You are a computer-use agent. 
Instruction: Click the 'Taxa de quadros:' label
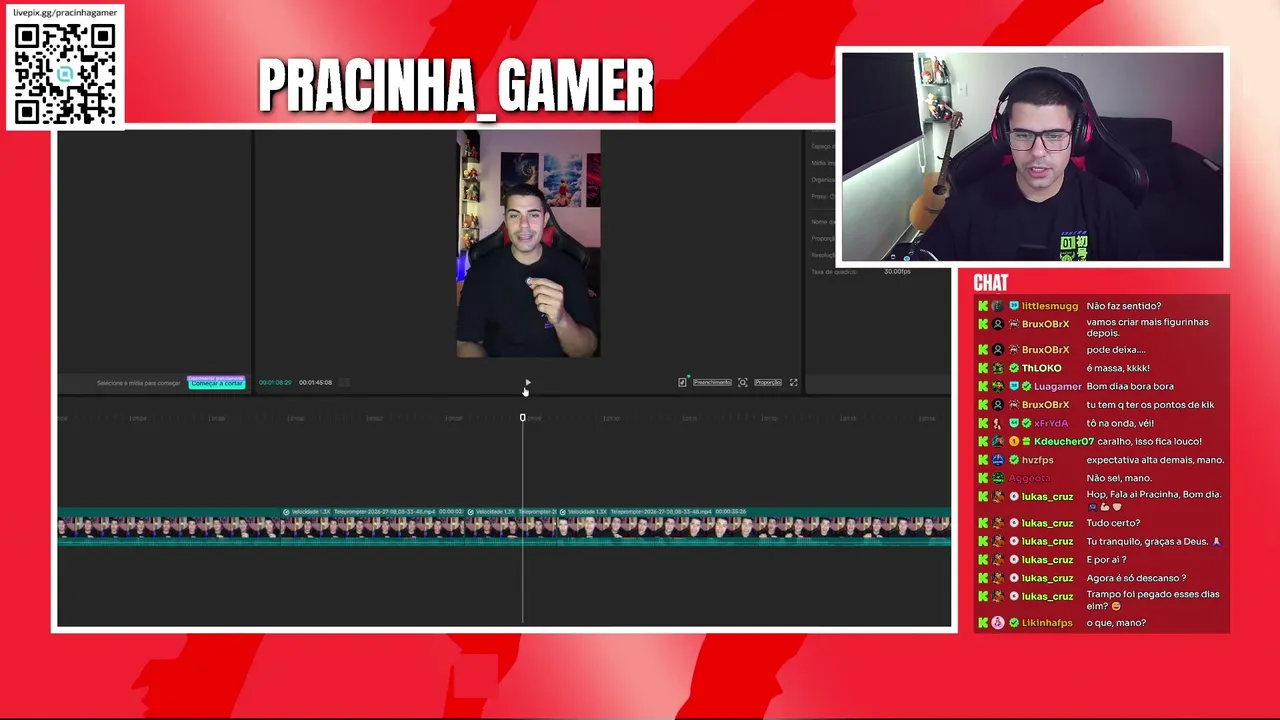coord(832,271)
